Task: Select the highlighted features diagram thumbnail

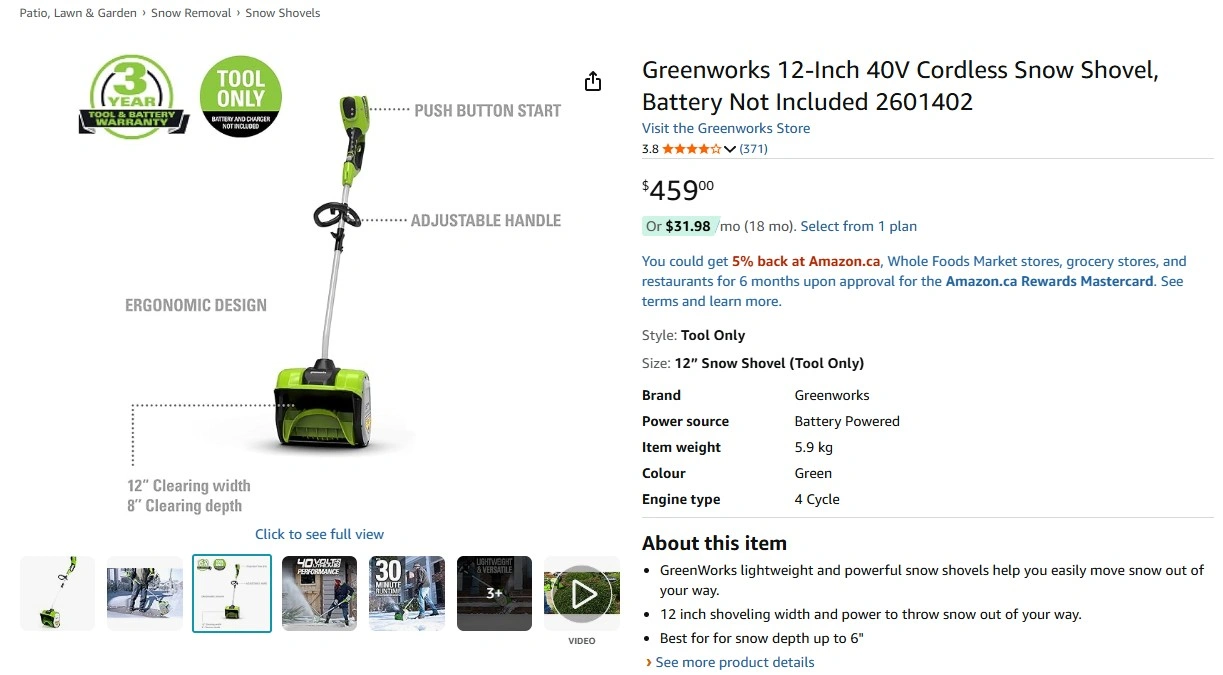Action: (232, 594)
